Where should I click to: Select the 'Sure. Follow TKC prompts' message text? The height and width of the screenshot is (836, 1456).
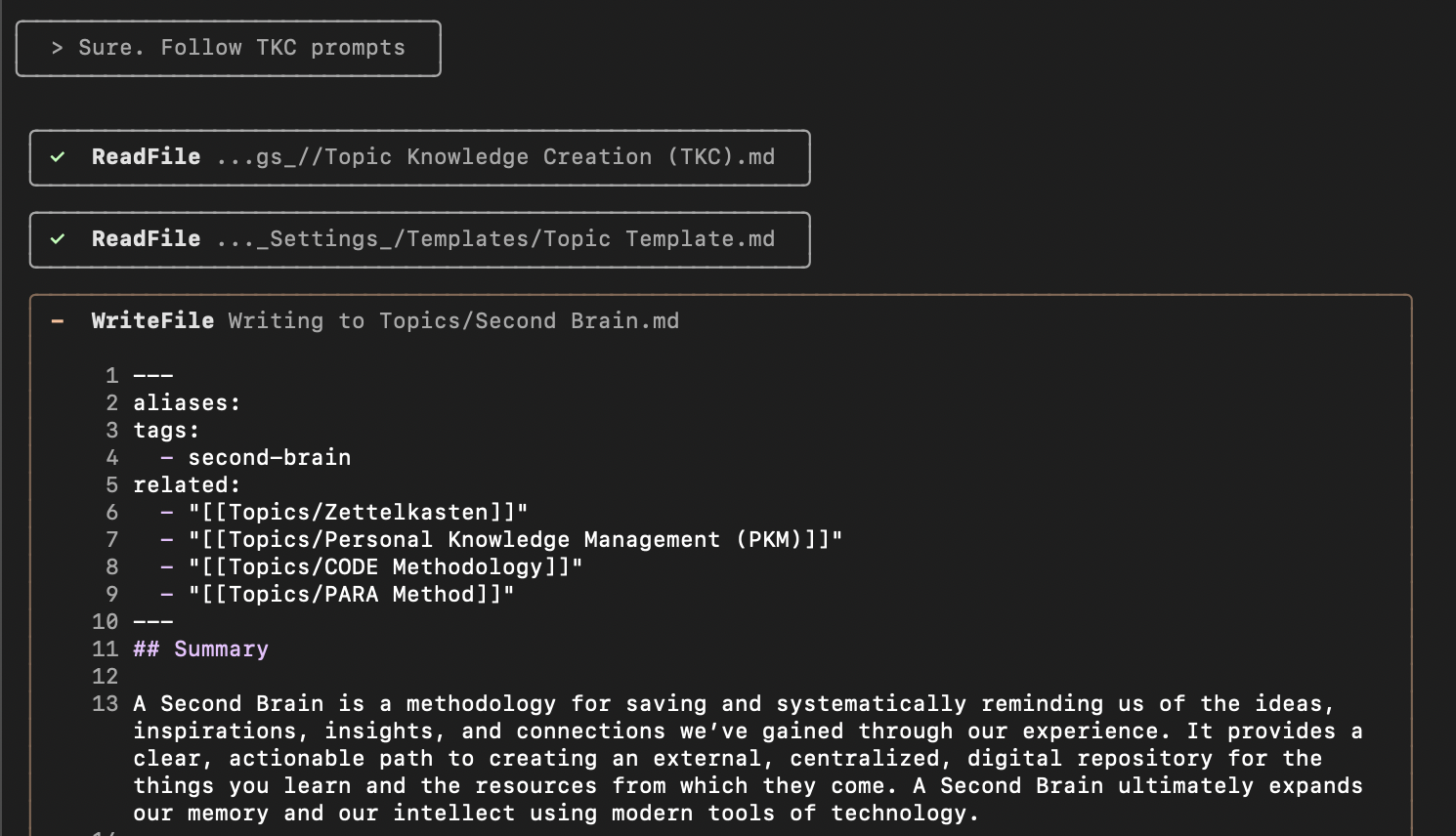click(241, 48)
